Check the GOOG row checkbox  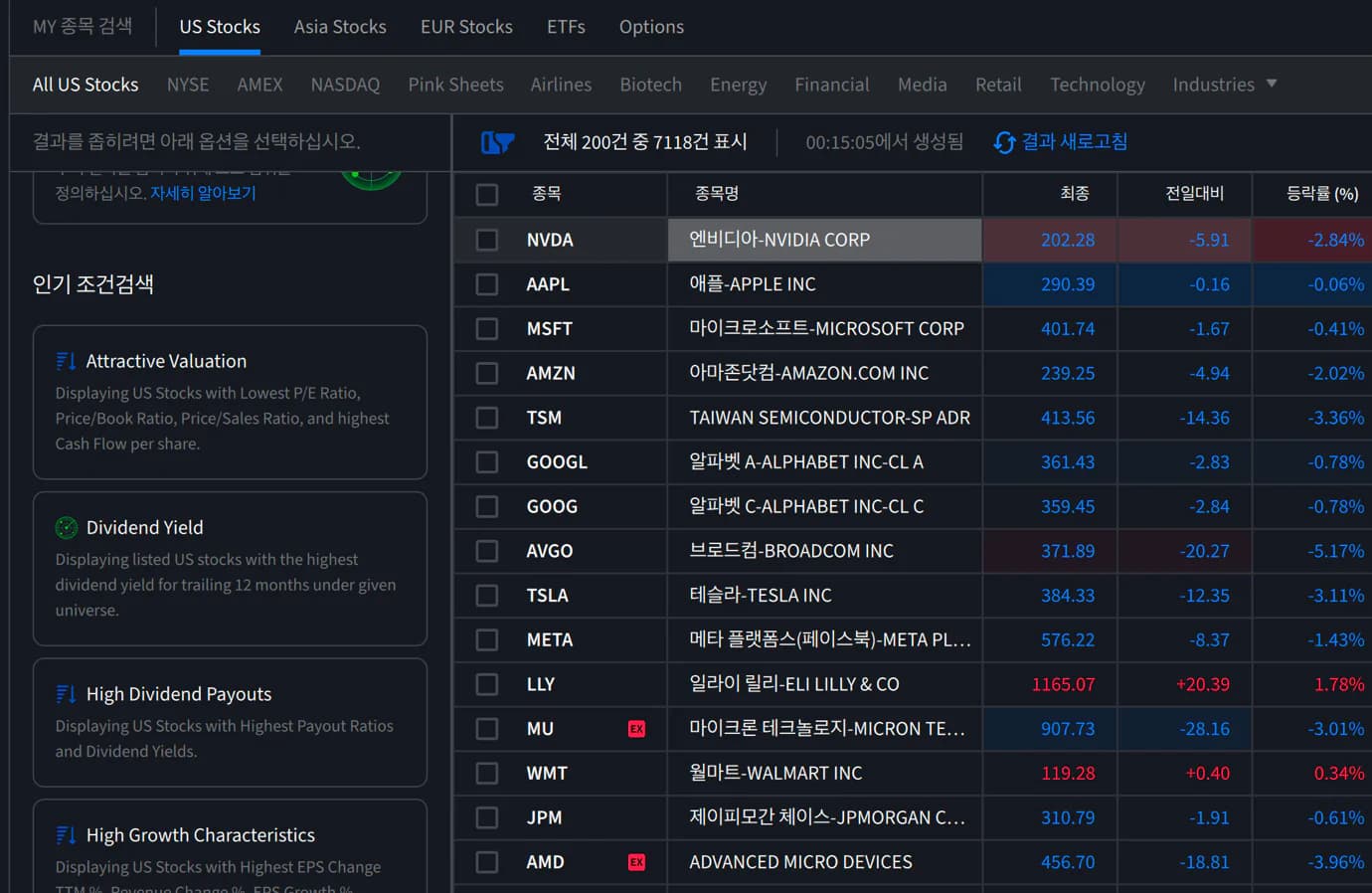(x=487, y=506)
